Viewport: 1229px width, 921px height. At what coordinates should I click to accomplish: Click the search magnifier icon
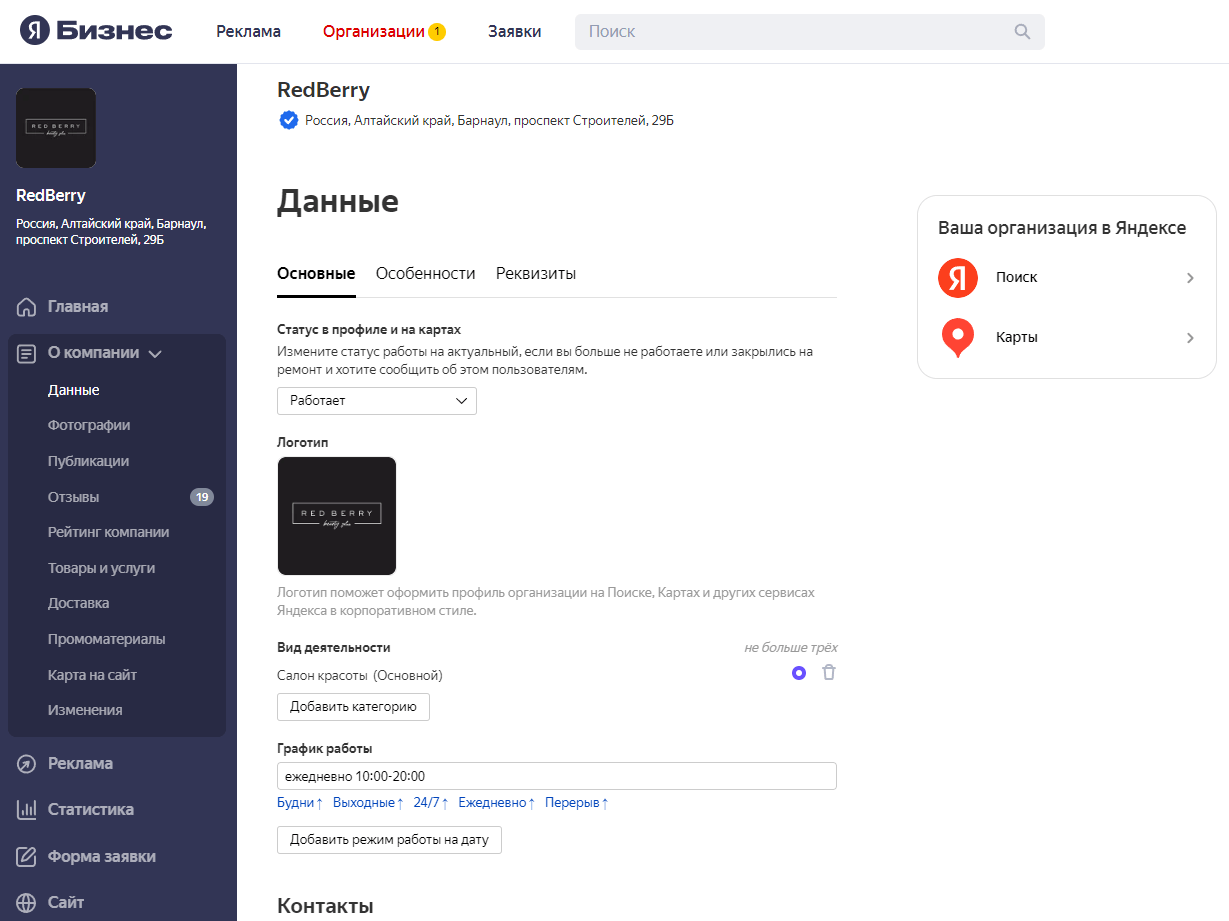pyautogui.click(x=1022, y=31)
